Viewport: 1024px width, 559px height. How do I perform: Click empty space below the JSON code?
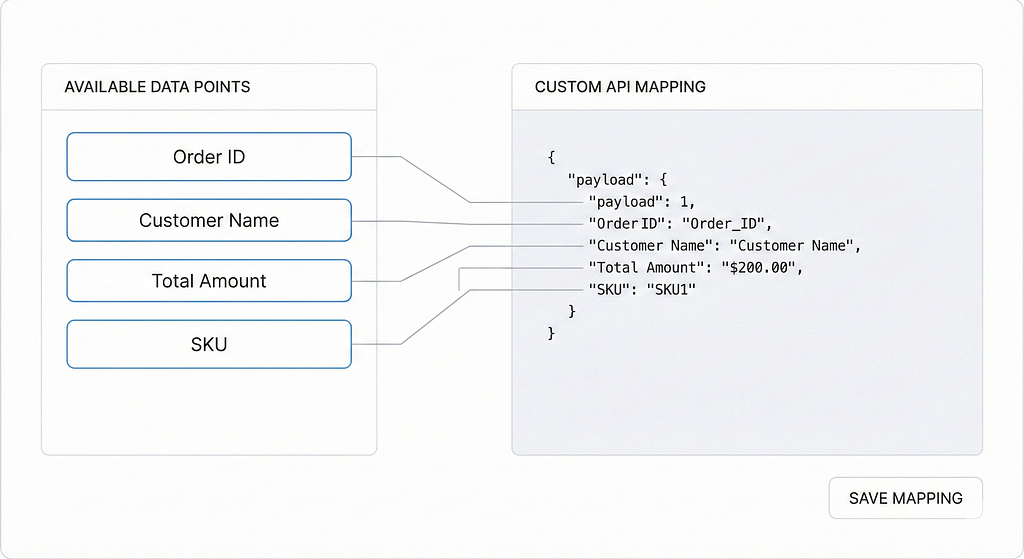745,400
